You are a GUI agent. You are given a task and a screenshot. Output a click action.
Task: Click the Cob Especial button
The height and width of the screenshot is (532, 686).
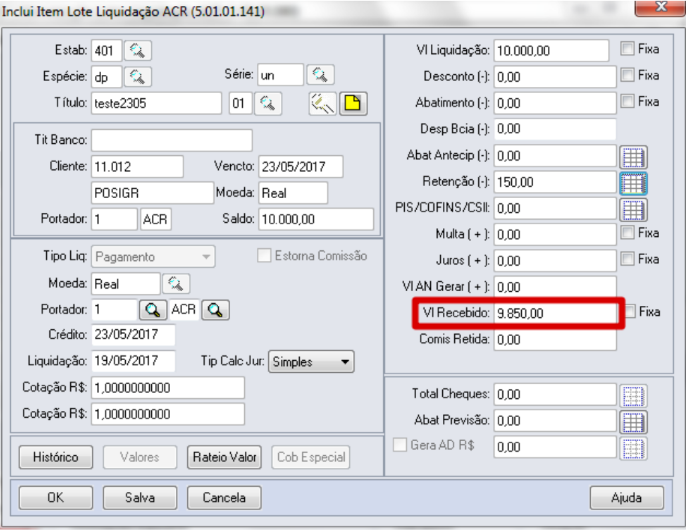[x=311, y=457]
